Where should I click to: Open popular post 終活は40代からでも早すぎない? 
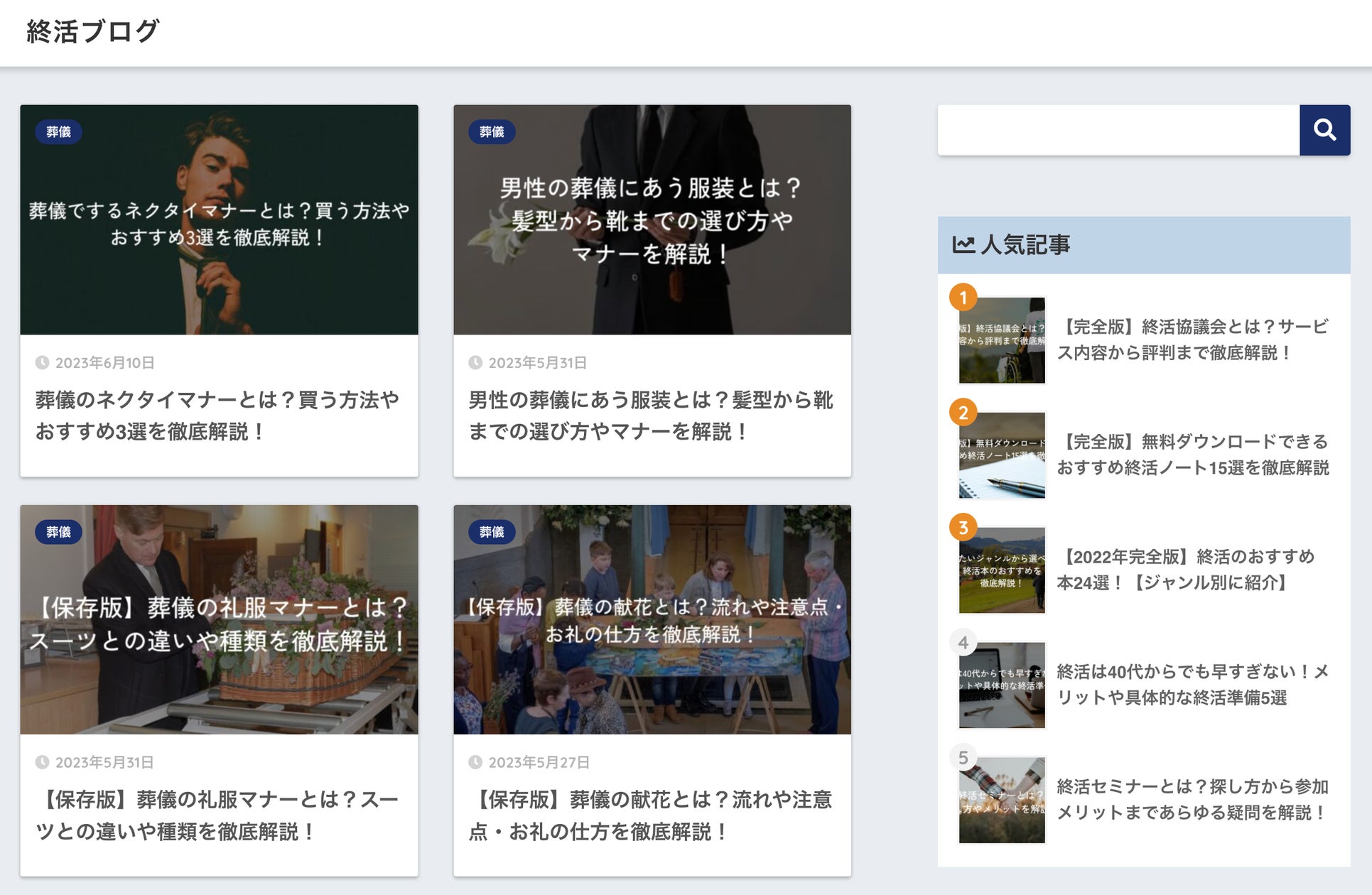[x=1192, y=685]
